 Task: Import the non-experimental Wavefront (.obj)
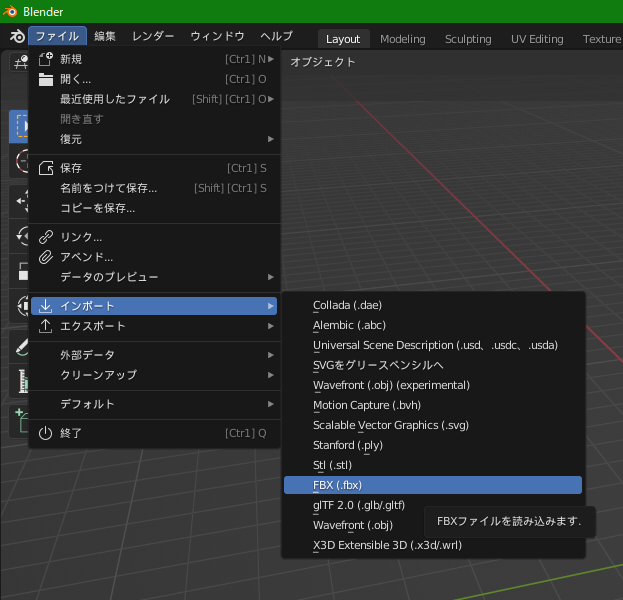point(353,525)
